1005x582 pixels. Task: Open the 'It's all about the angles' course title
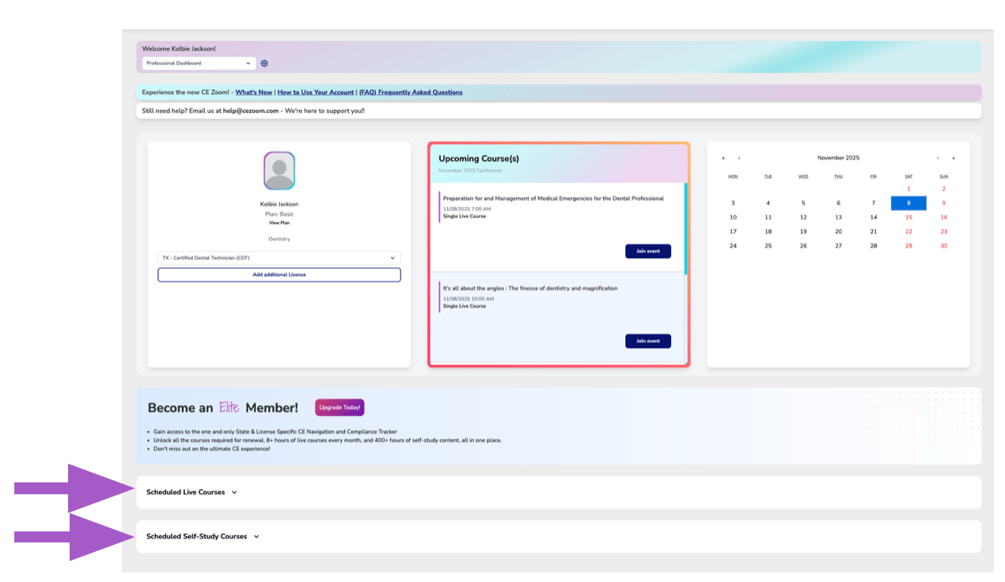click(x=530, y=288)
